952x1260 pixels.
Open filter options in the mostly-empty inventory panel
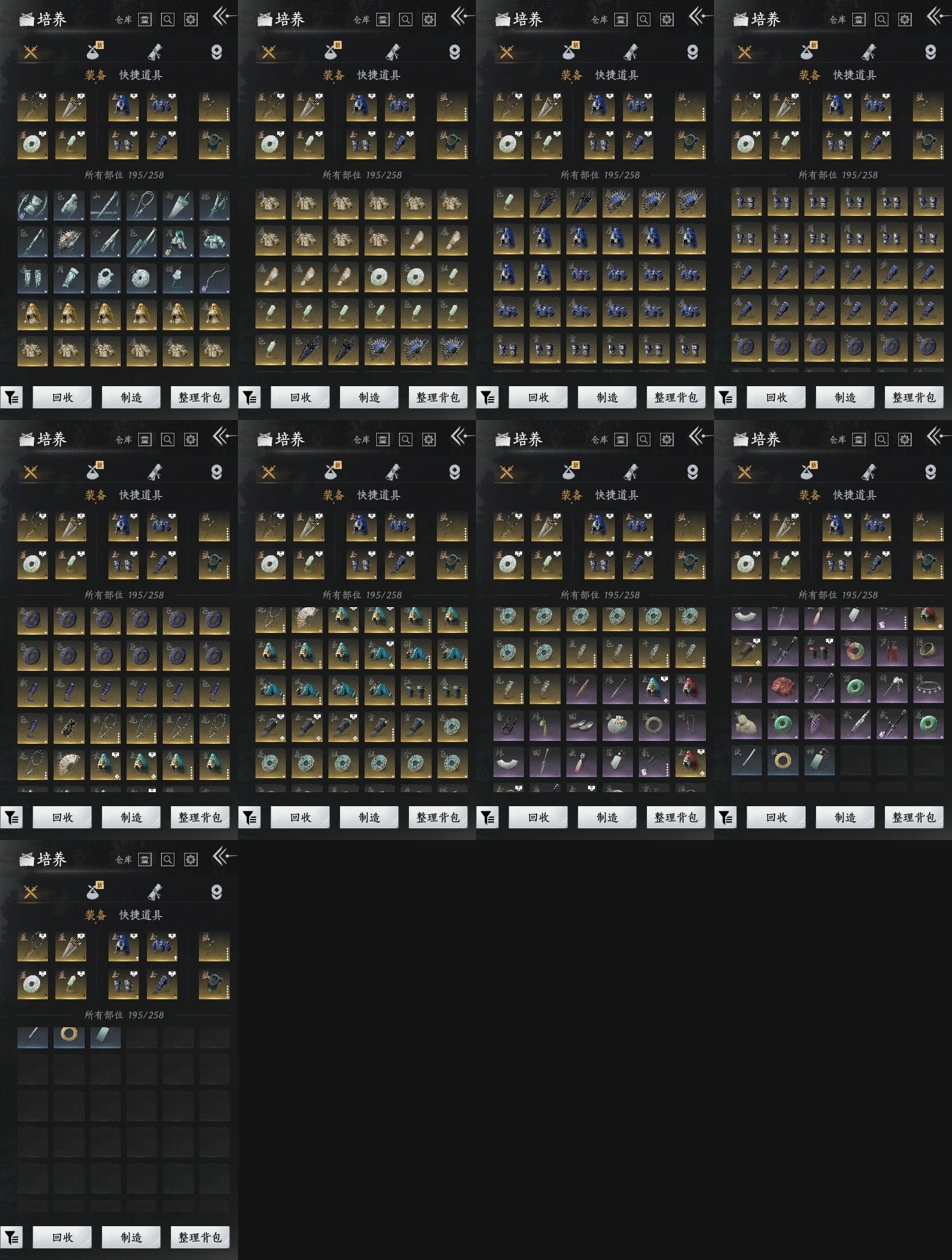[x=12, y=1237]
